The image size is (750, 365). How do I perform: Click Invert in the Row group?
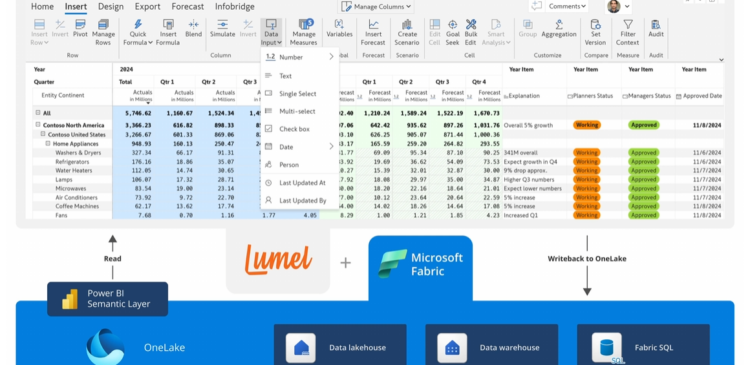pos(60,29)
